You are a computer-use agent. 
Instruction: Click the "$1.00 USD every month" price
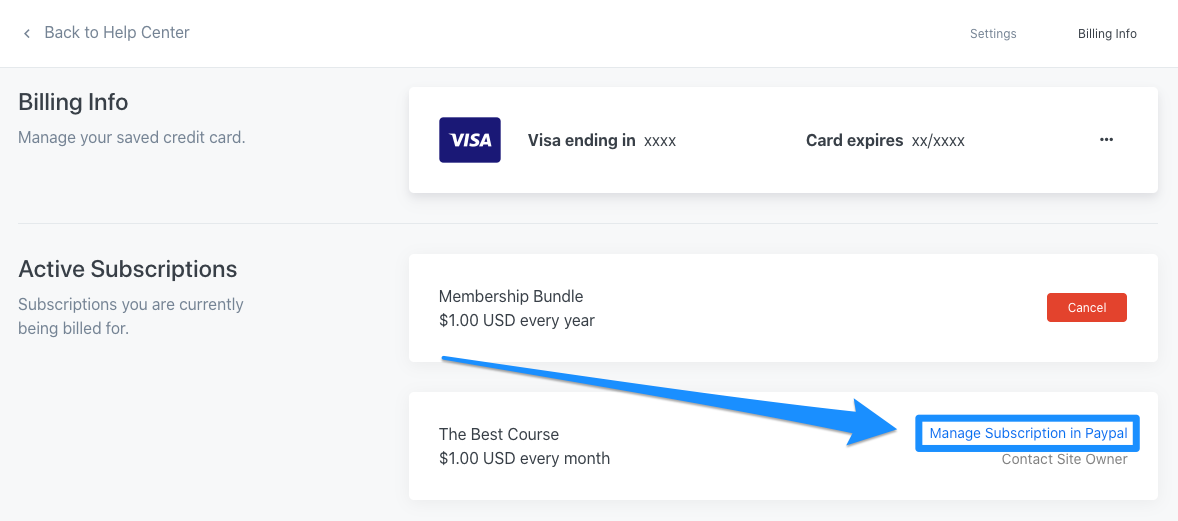[x=524, y=459]
